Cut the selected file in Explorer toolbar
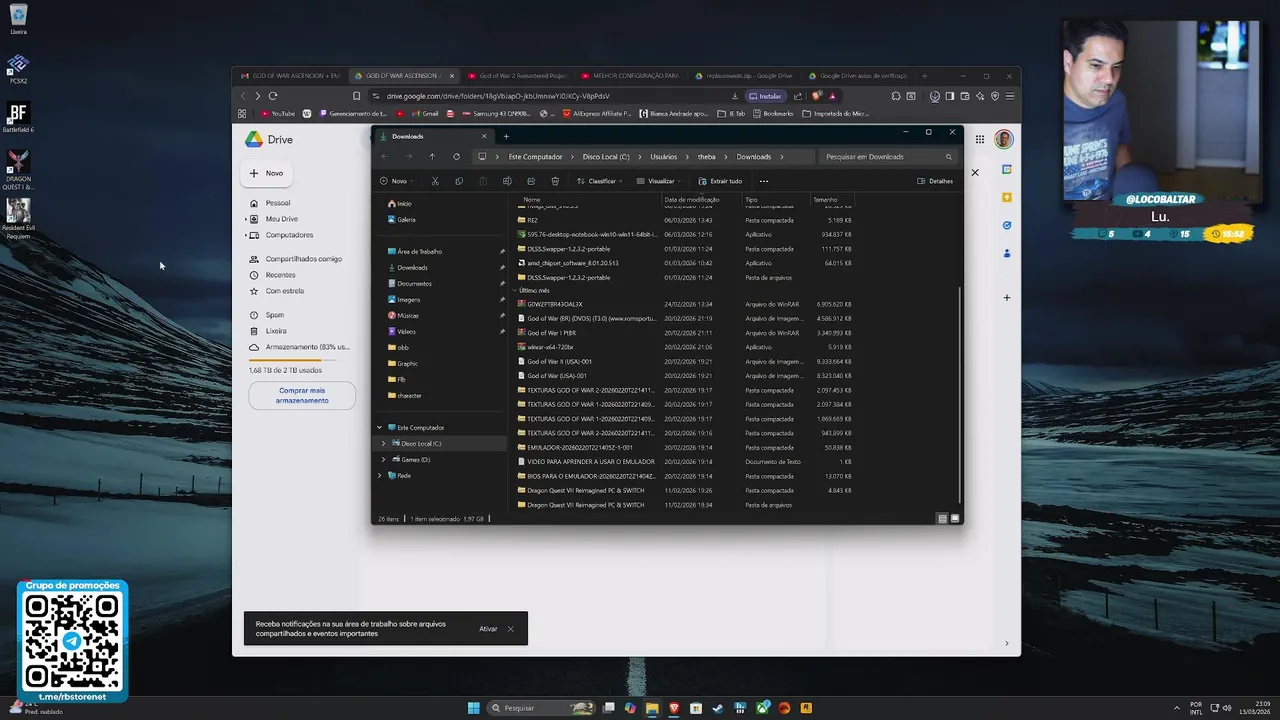The width and height of the screenshot is (1280, 720). pyautogui.click(x=435, y=181)
